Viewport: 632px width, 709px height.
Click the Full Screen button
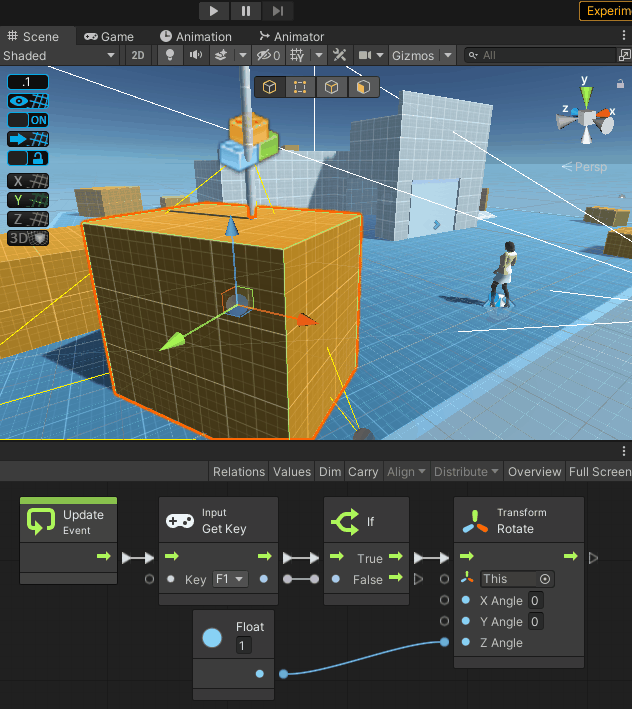click(x=599, y=471)
